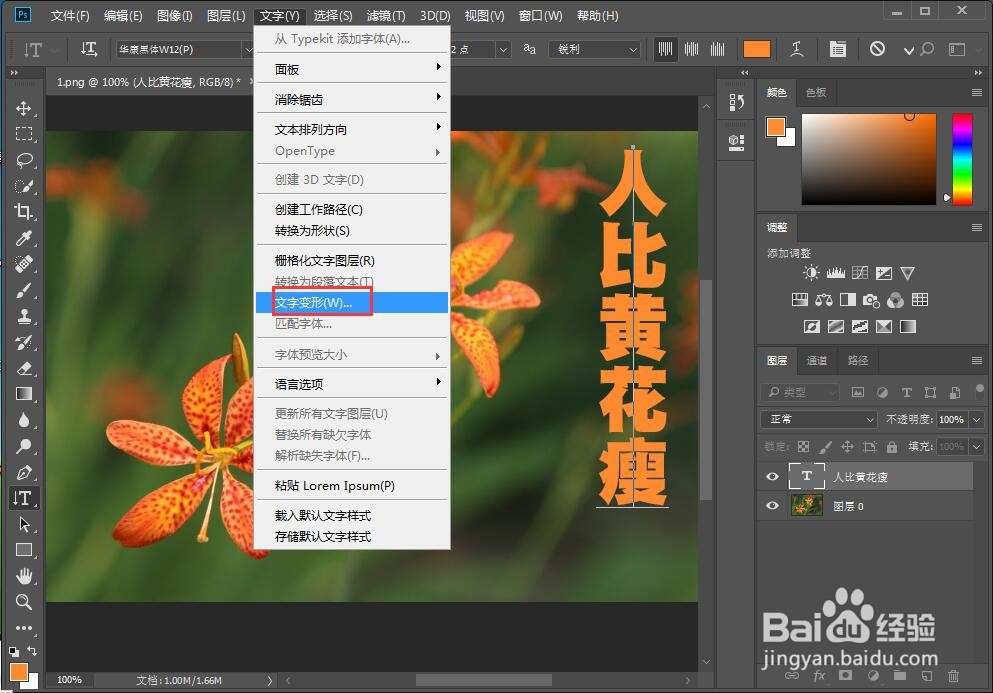Screen dimensions: 993x693
Task: Toggle text orientation button in options bar
Action: 89,49
